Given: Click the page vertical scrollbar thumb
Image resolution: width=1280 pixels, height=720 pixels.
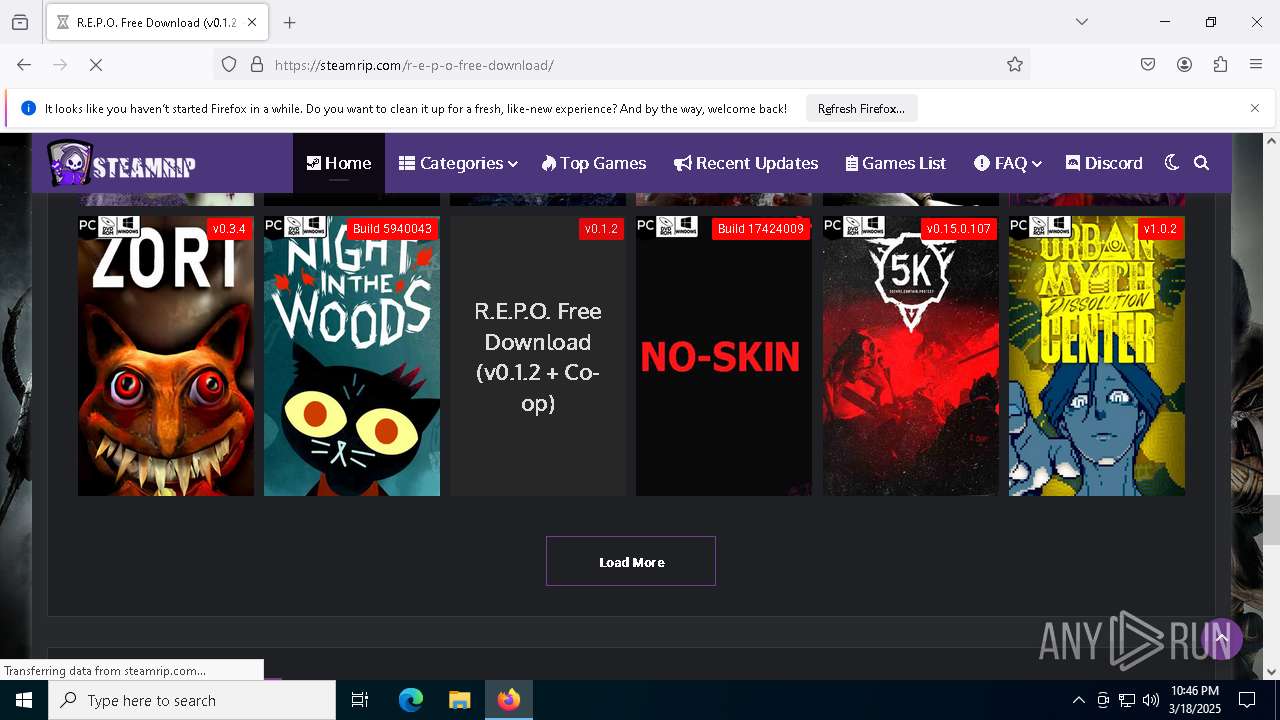Looking at the screenshot, I should pyautogui.click(x=1271, y=519).
